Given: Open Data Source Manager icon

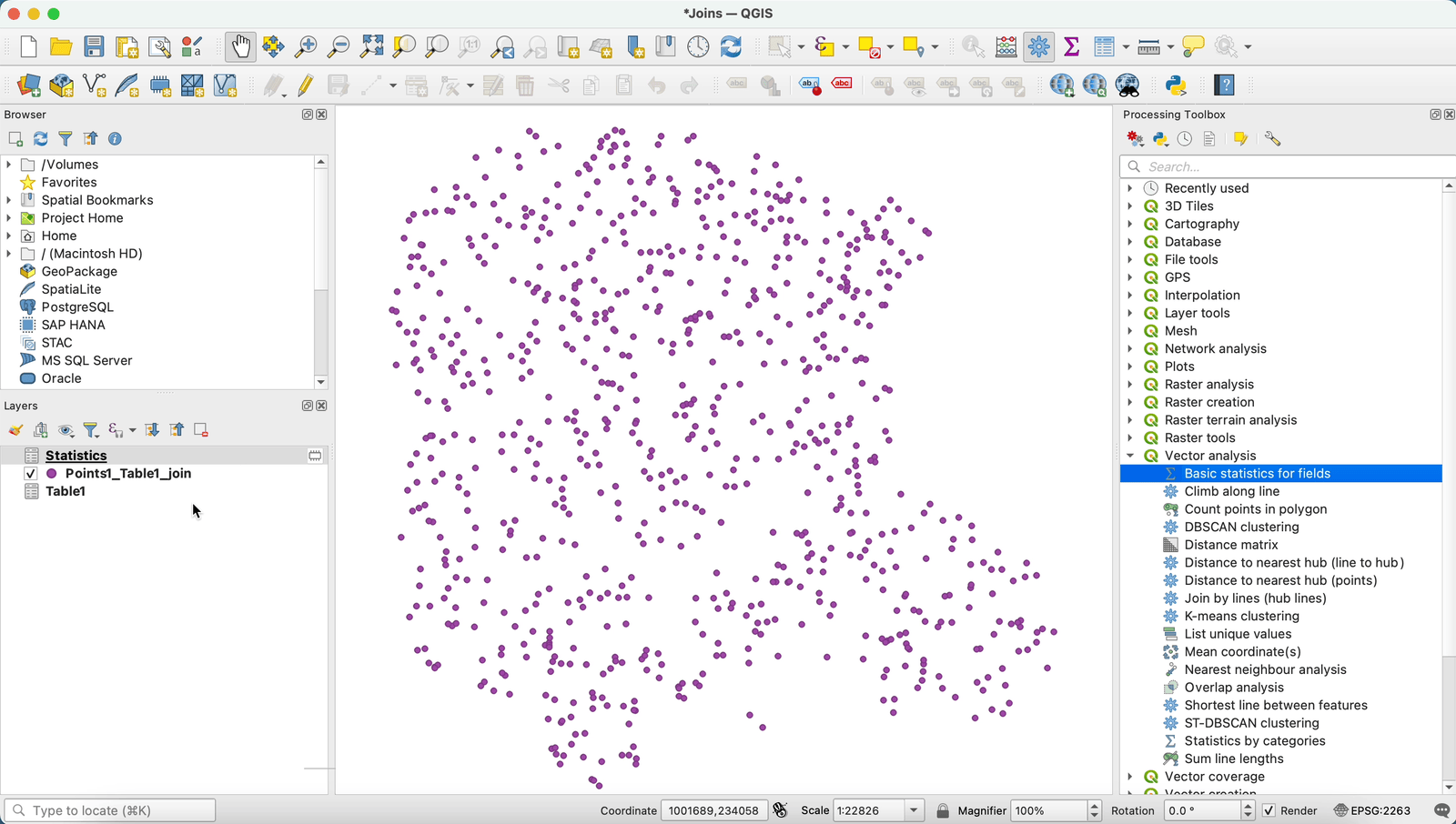Looking at the screenshot, I should (x=28, y=85).
